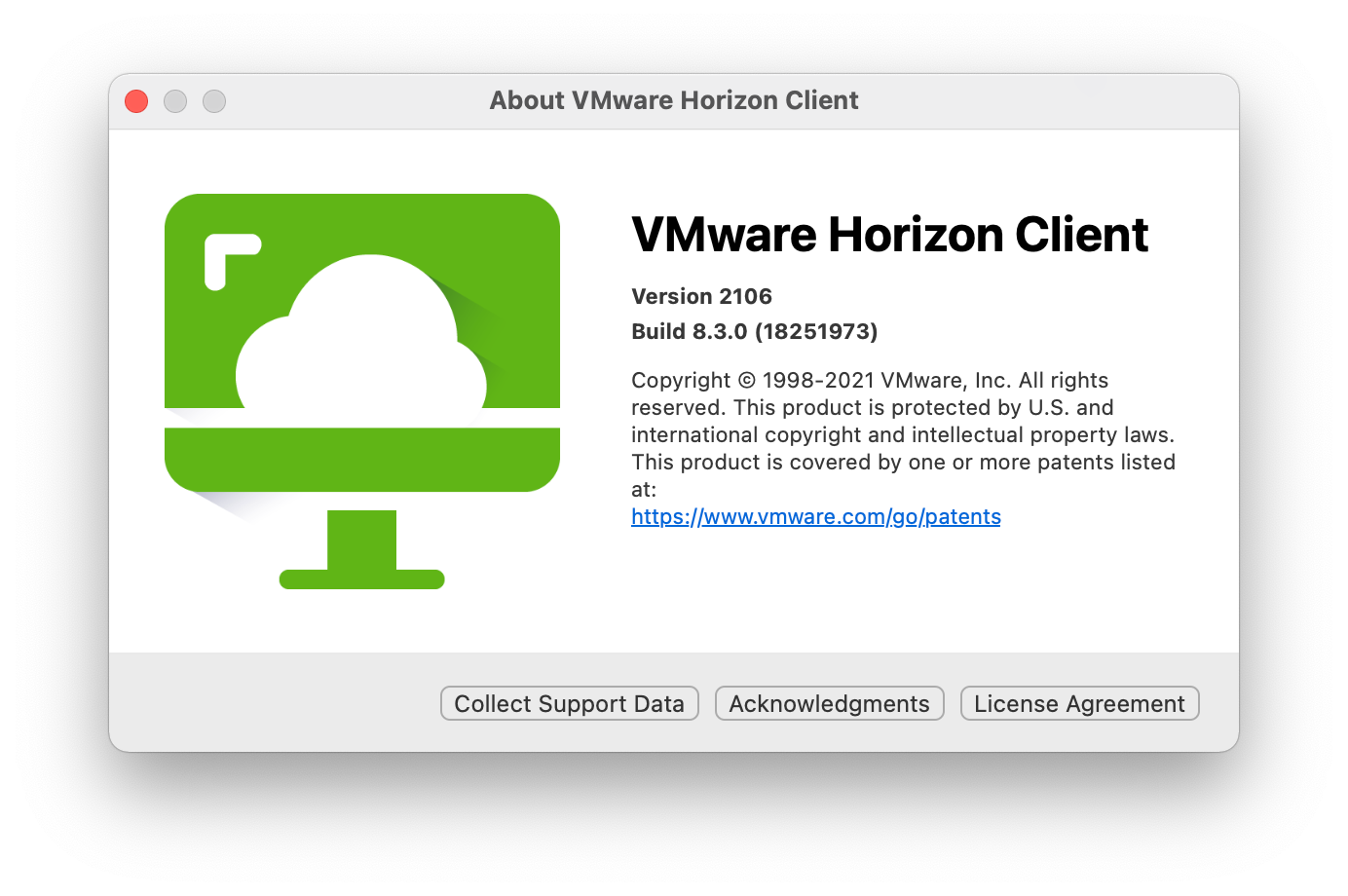View the License Agreement

coord(1079,703)
